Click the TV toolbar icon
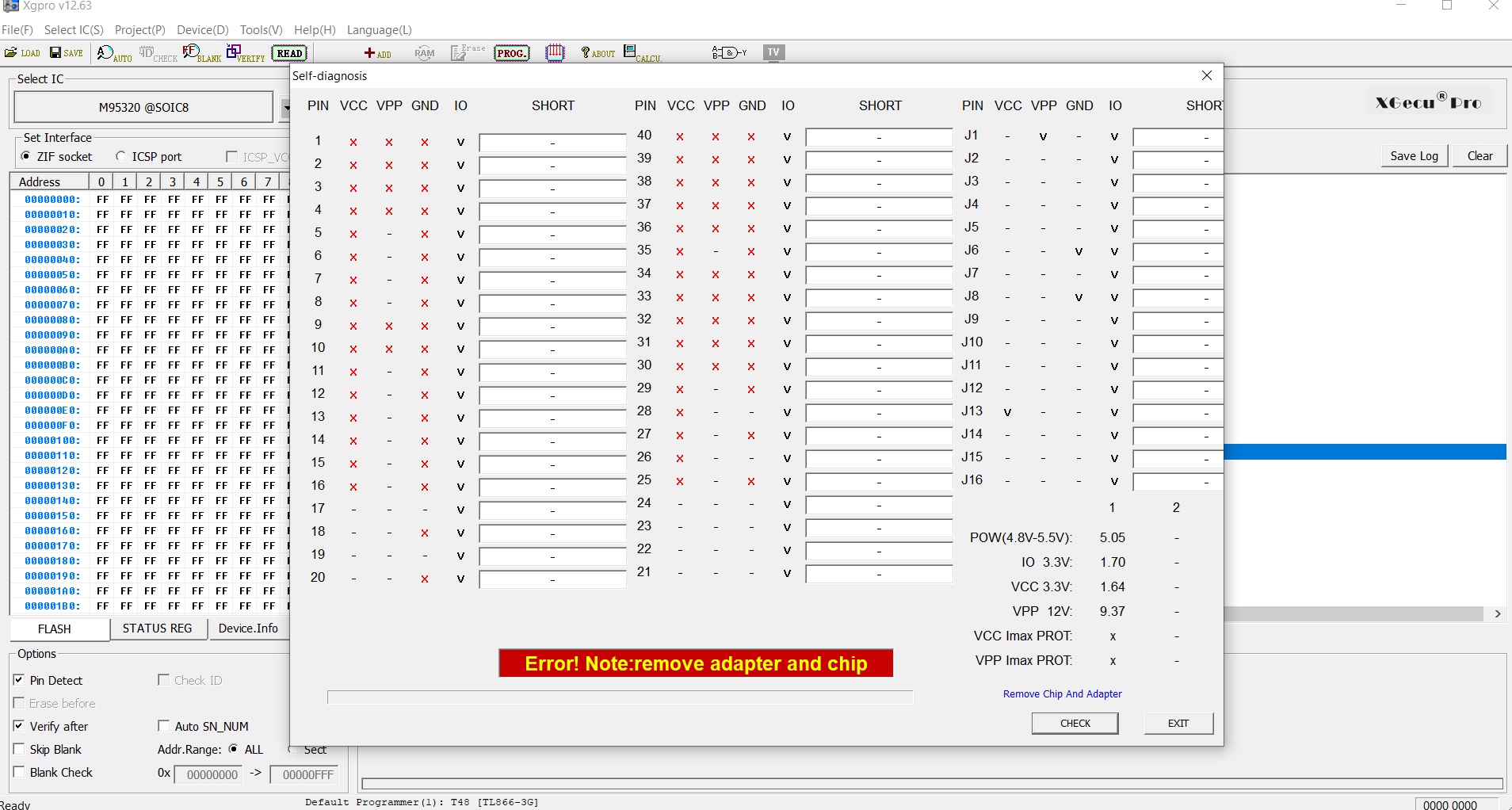 pos(773,52)
